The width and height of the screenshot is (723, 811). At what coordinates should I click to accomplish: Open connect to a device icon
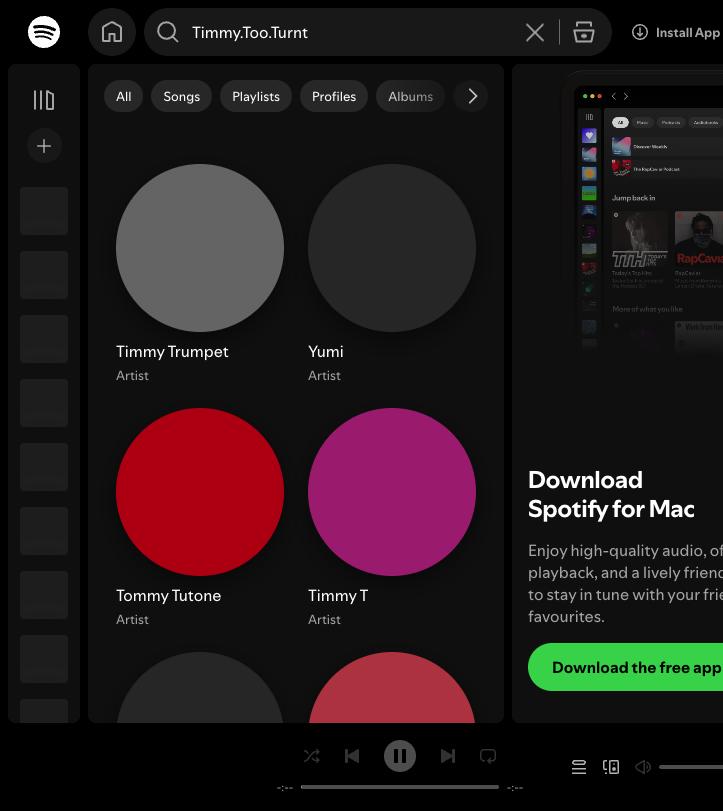pos(611,767)
